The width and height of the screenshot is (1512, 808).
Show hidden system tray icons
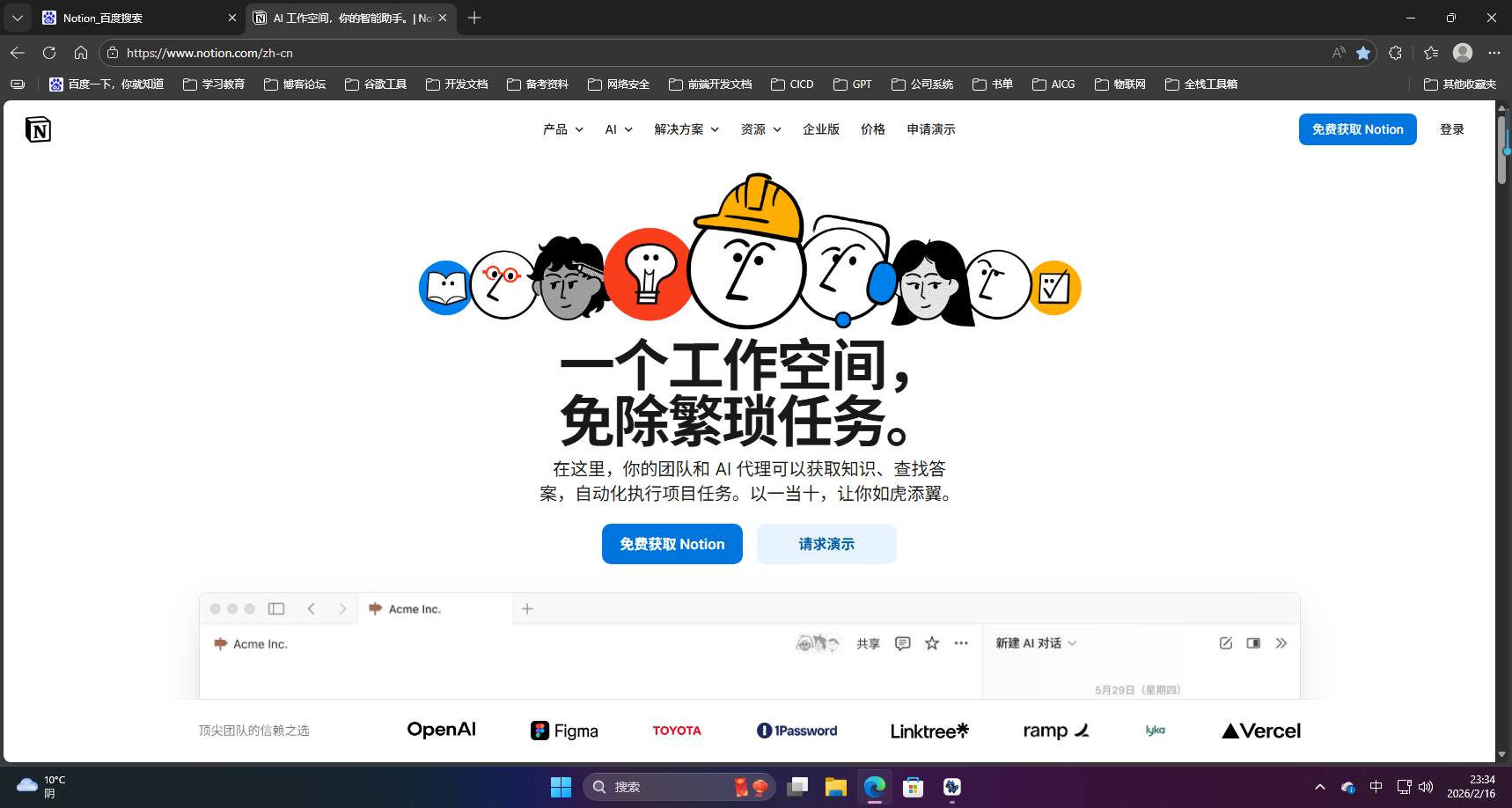[x=1319, y=787]
